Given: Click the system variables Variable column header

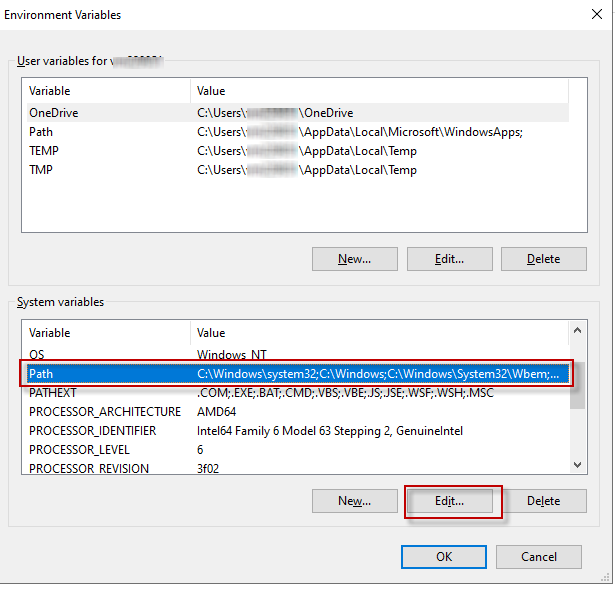Looking at the screenshot, I should click(x=107, y=333).
